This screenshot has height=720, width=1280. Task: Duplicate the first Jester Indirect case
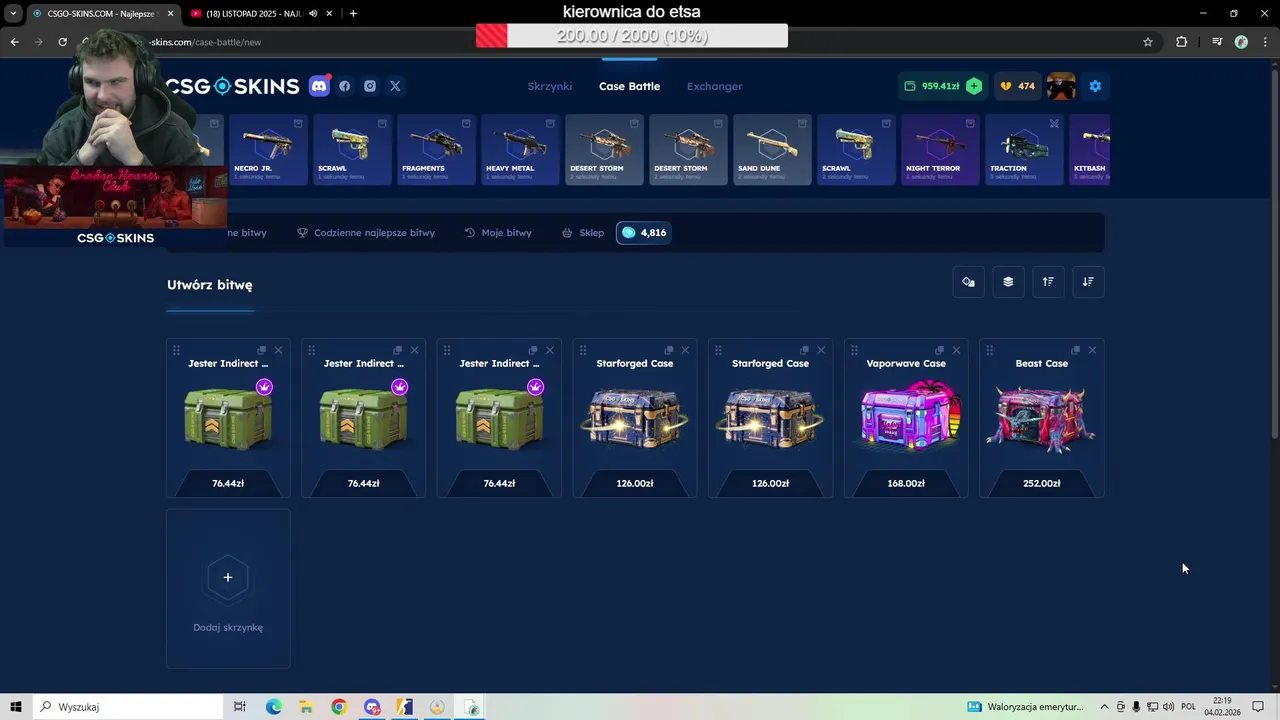pos(262,350)
